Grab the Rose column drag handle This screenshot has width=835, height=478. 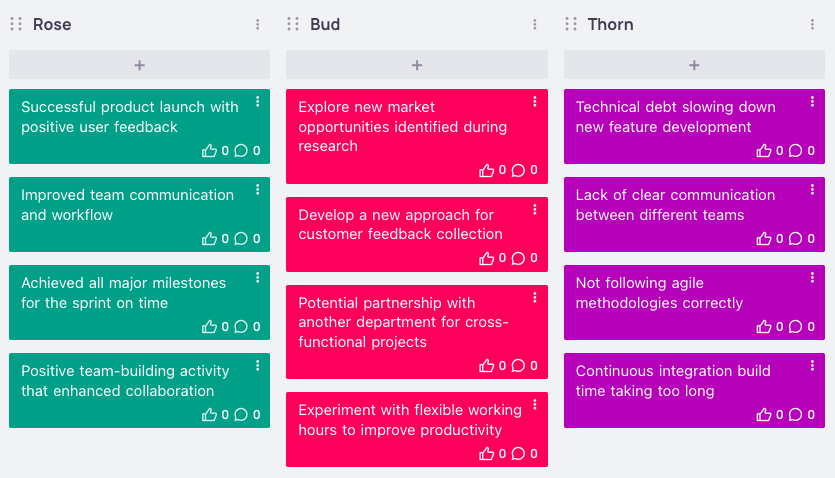point(16,24)
